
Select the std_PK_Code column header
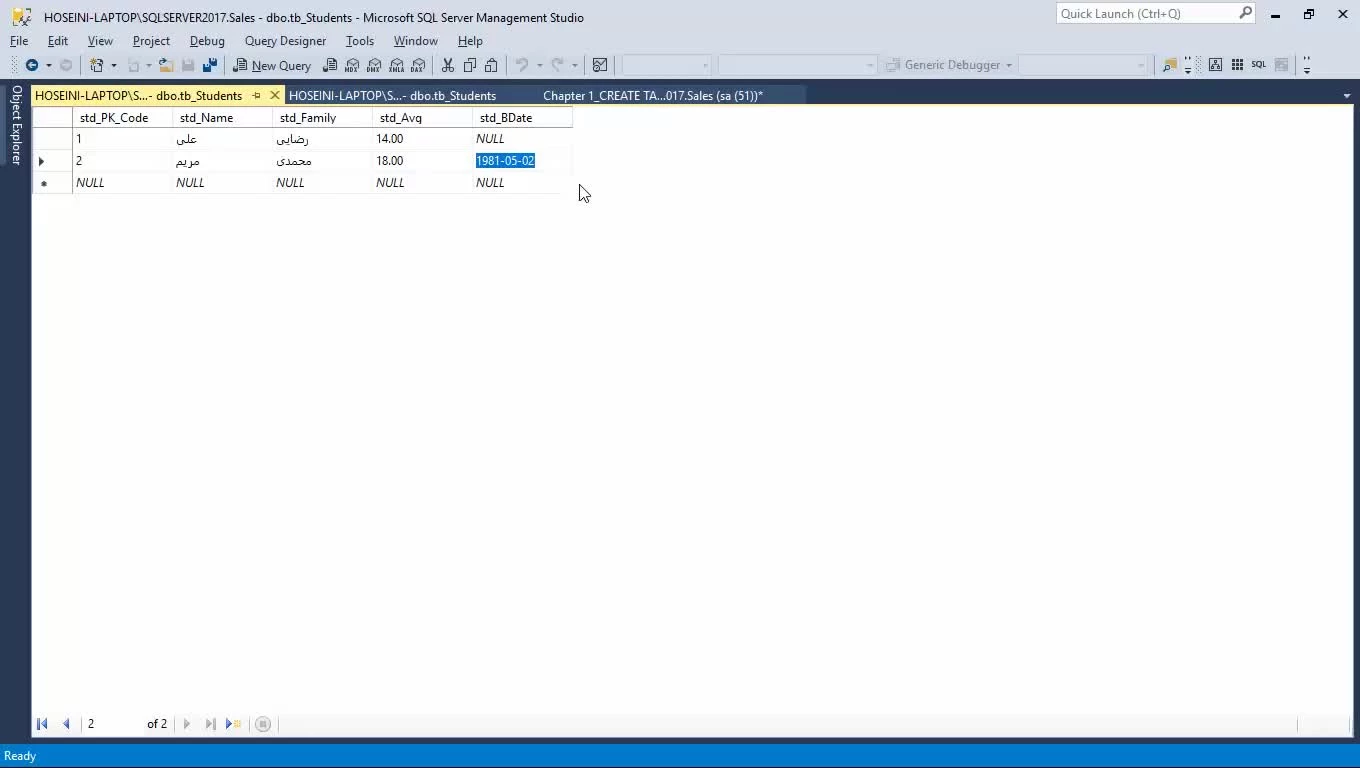(122, 117)
